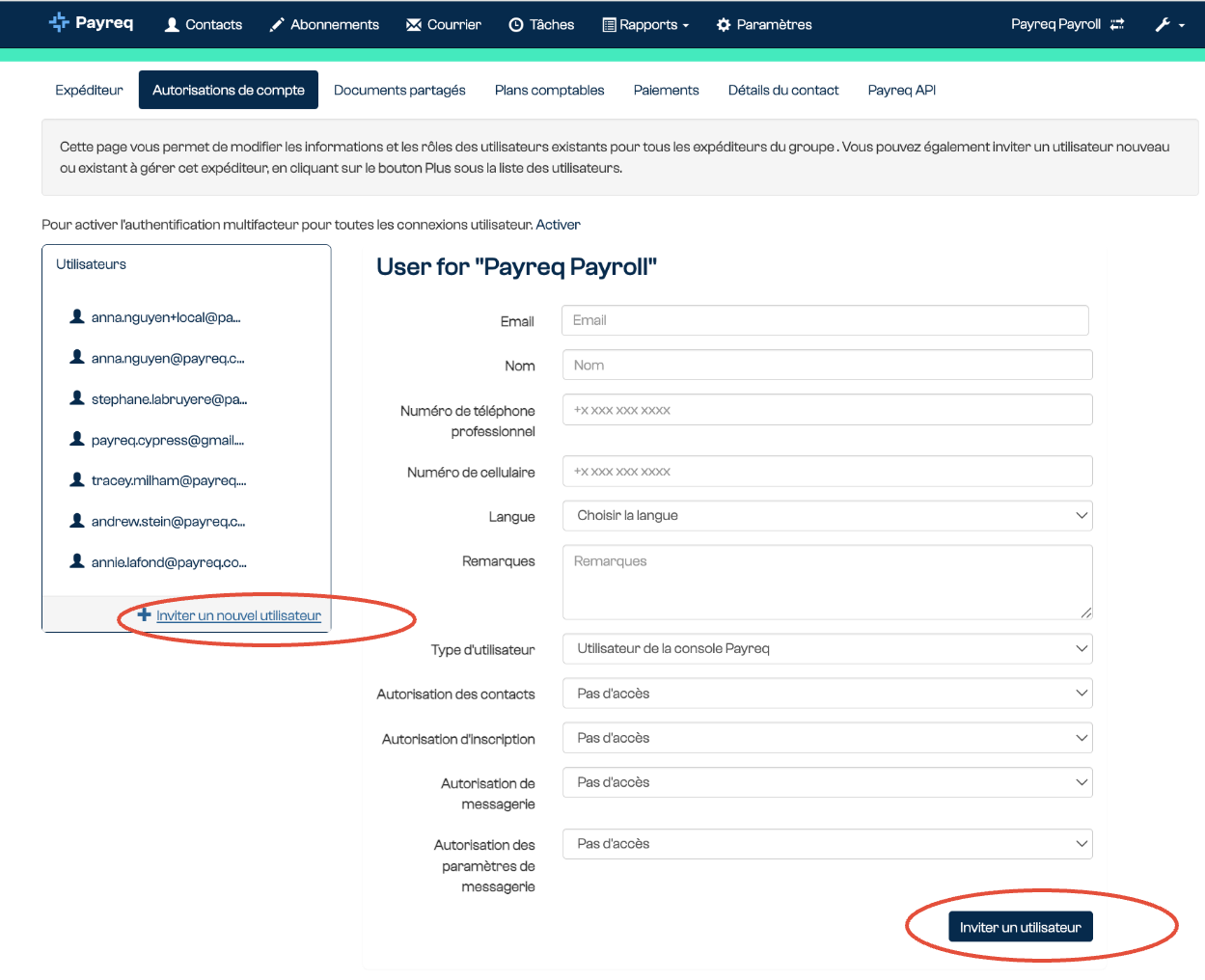Click user icon beside andrew.stein
Image resolution: width=1205 pixels, height=980 pixels.
(77, 520)
